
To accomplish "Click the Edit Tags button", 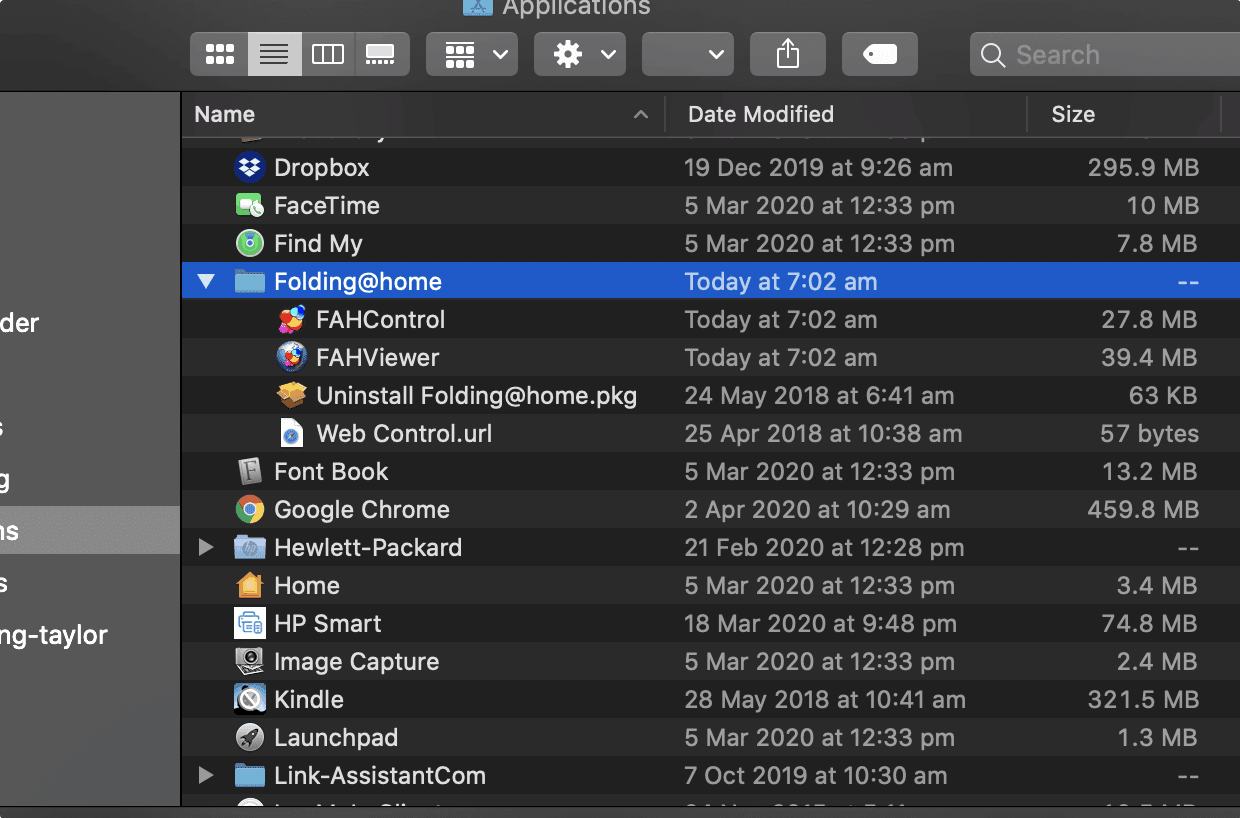I will pyautogui.click(x=880, y=54).
